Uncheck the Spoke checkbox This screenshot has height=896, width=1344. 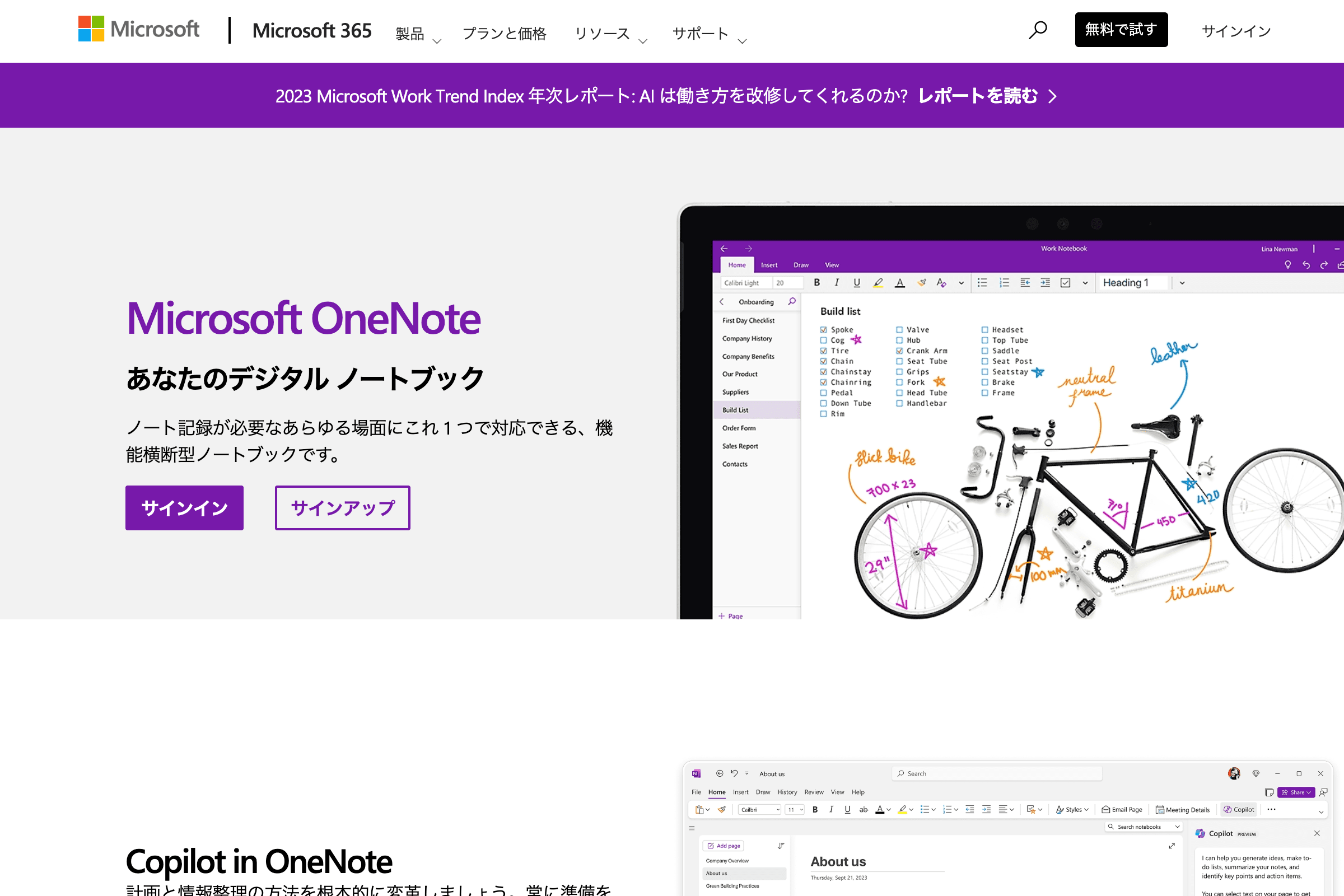point(823,330)
